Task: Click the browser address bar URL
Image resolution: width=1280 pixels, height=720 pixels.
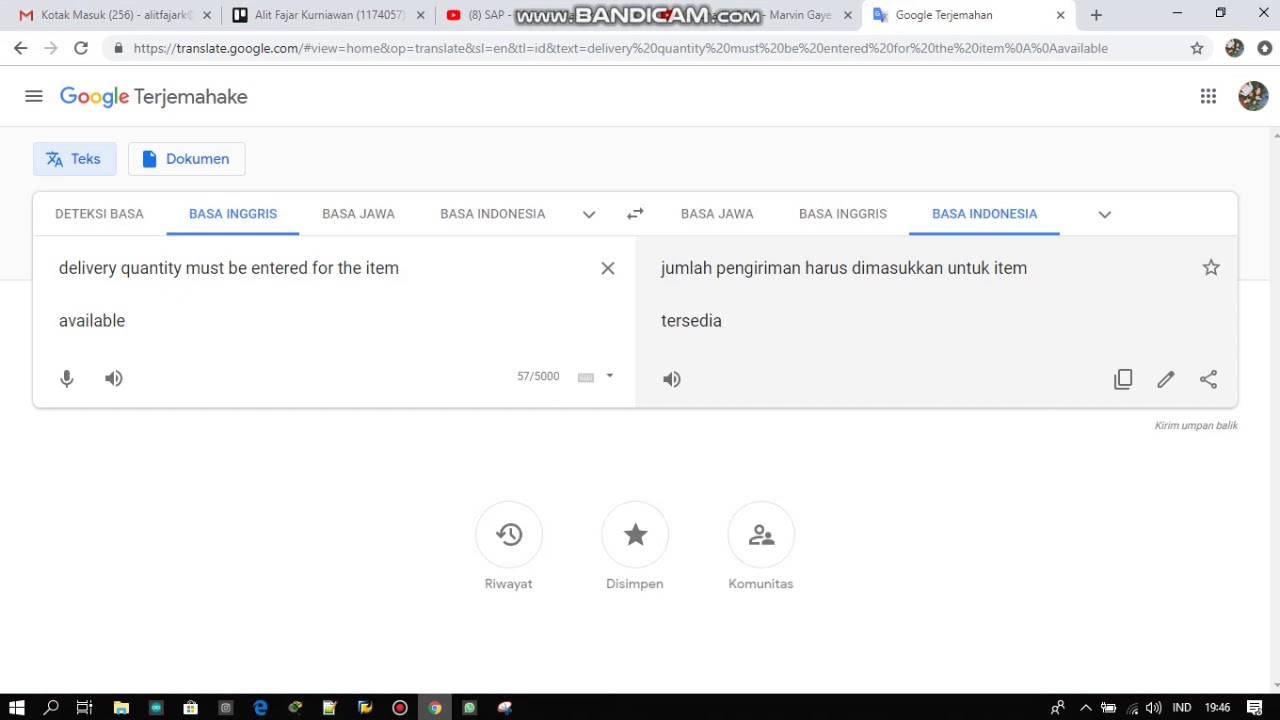Action: tap(620, 48)
